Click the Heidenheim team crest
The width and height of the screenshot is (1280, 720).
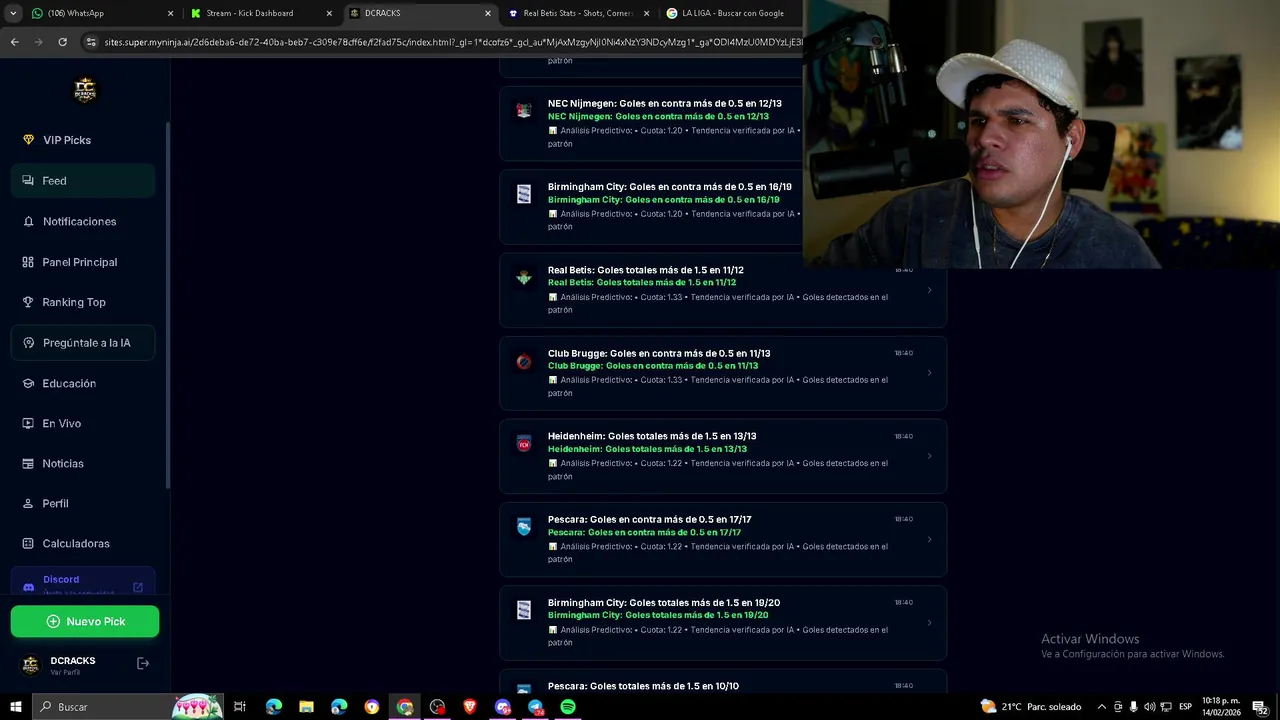(524, 444)
